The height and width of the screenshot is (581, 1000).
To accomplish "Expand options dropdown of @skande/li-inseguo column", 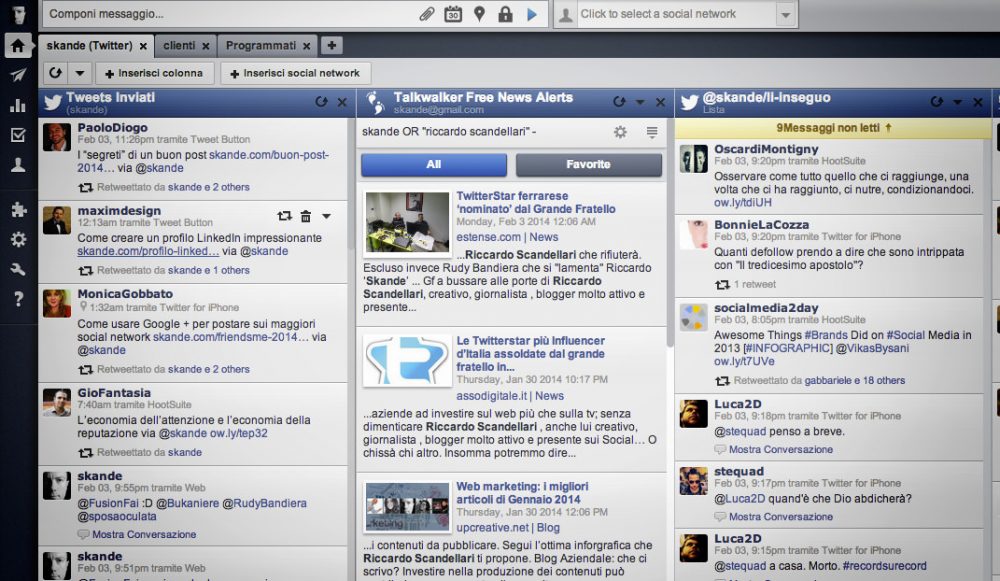I will (x=957, y=102).
